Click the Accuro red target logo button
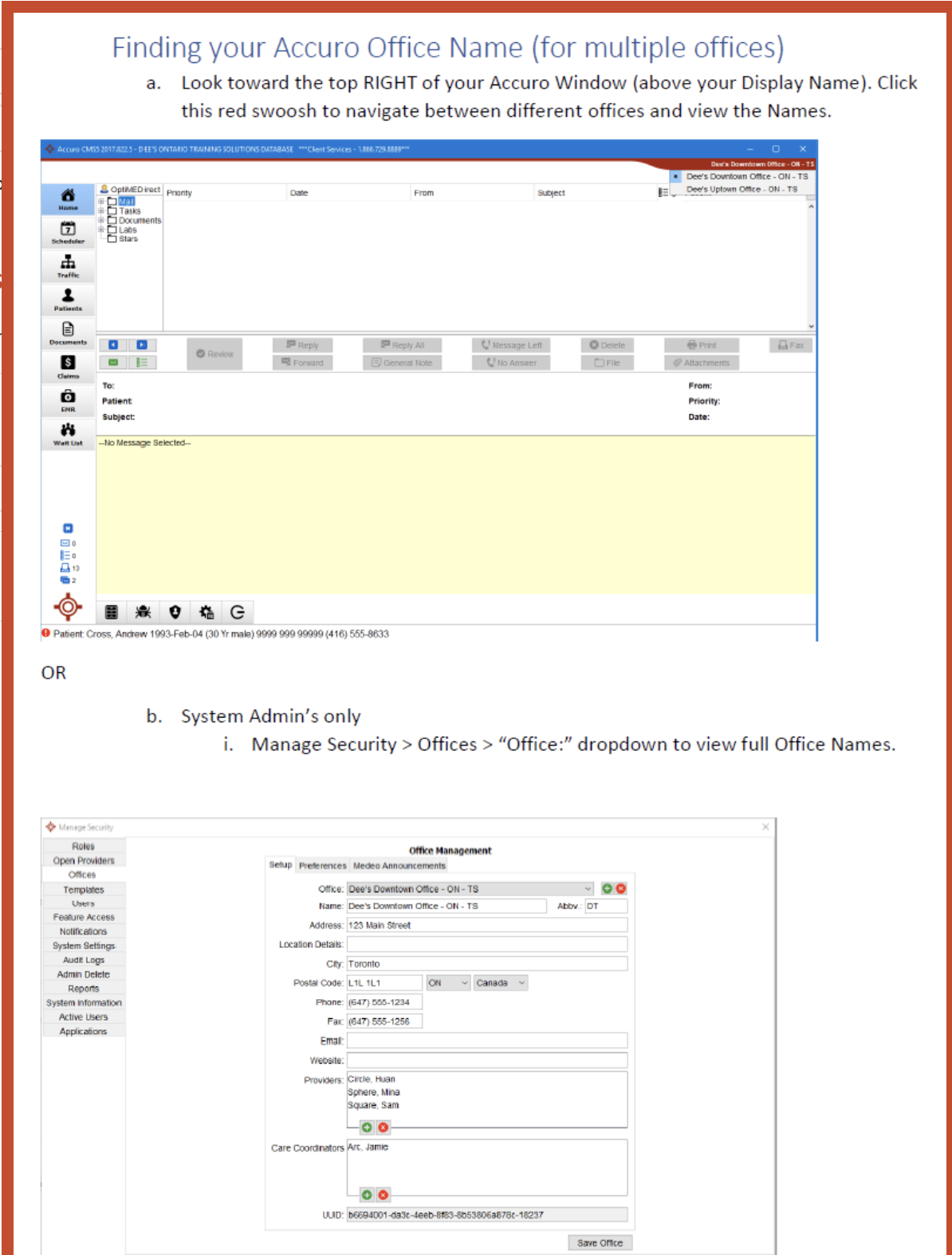This screenshot has width=952, height=1255. (x=68, y=608)
